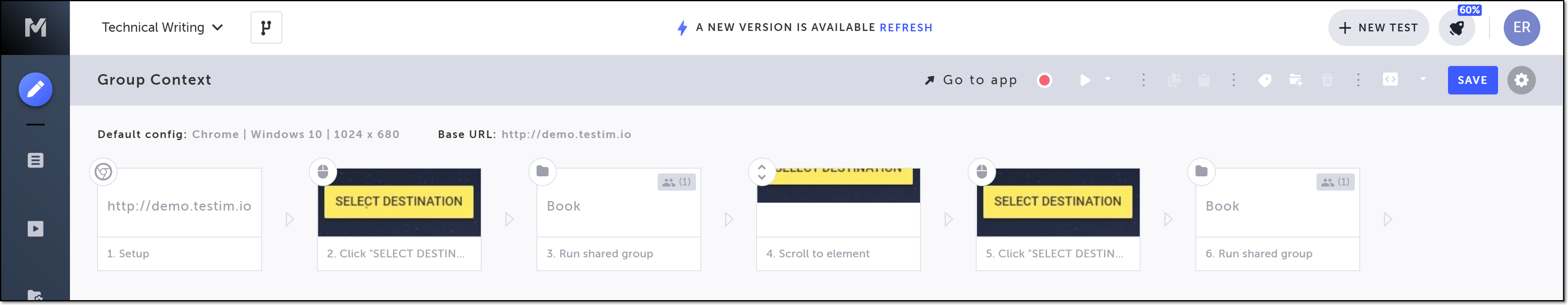1568x305 pixels.
Task: Click Go to app link
Action: point(971,81)
